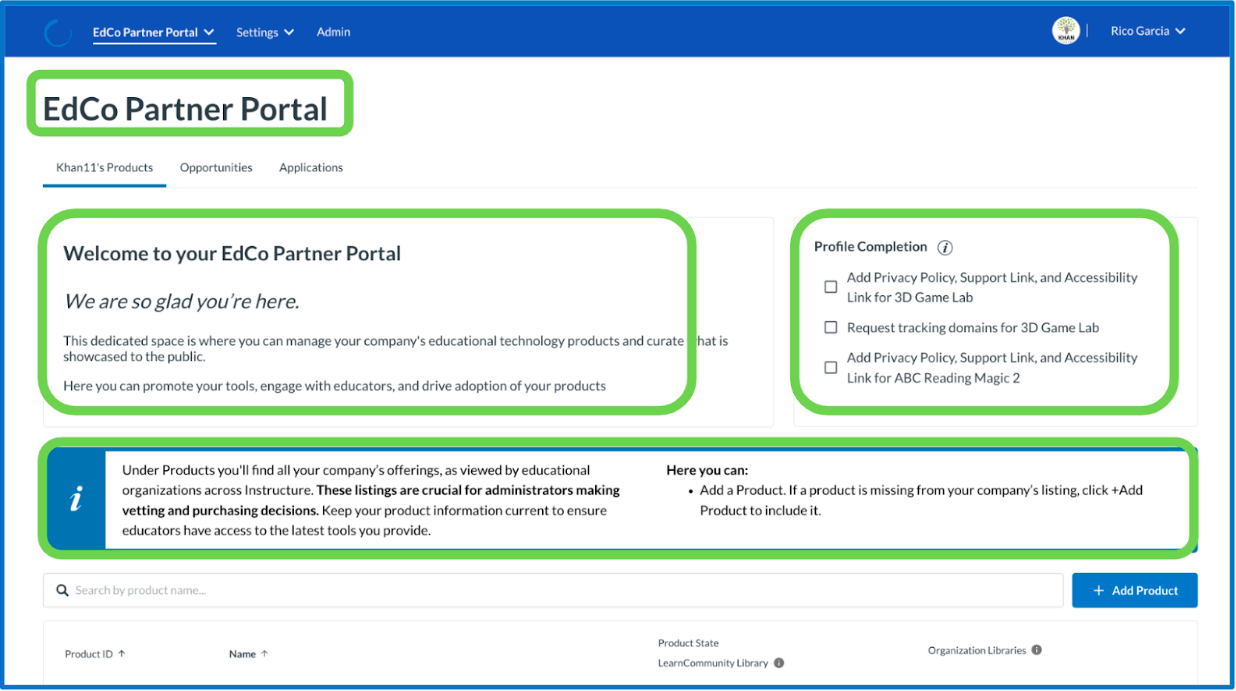Click the Profile Completion info icon
The height and width of the screenshot is (691, 1236).
[x=945, y=247]
